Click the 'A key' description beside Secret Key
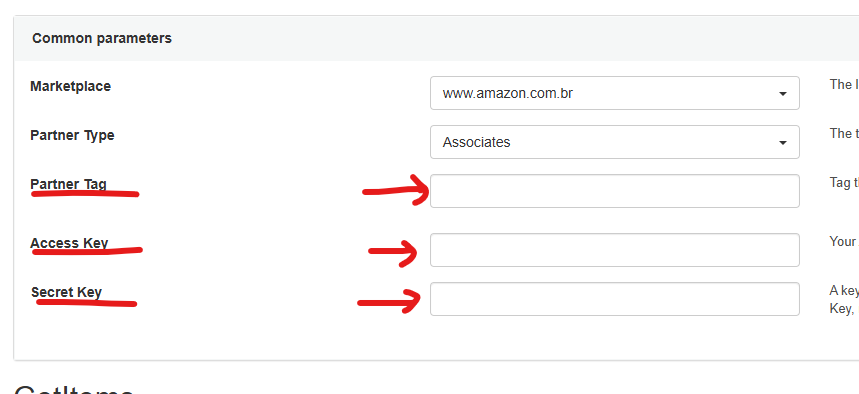This screenshot has width=859, height=394. 844,299
